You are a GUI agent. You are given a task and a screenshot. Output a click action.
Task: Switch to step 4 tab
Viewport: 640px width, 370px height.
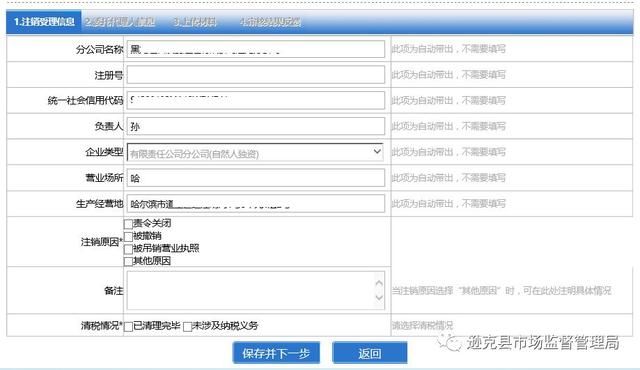point(270,22)
